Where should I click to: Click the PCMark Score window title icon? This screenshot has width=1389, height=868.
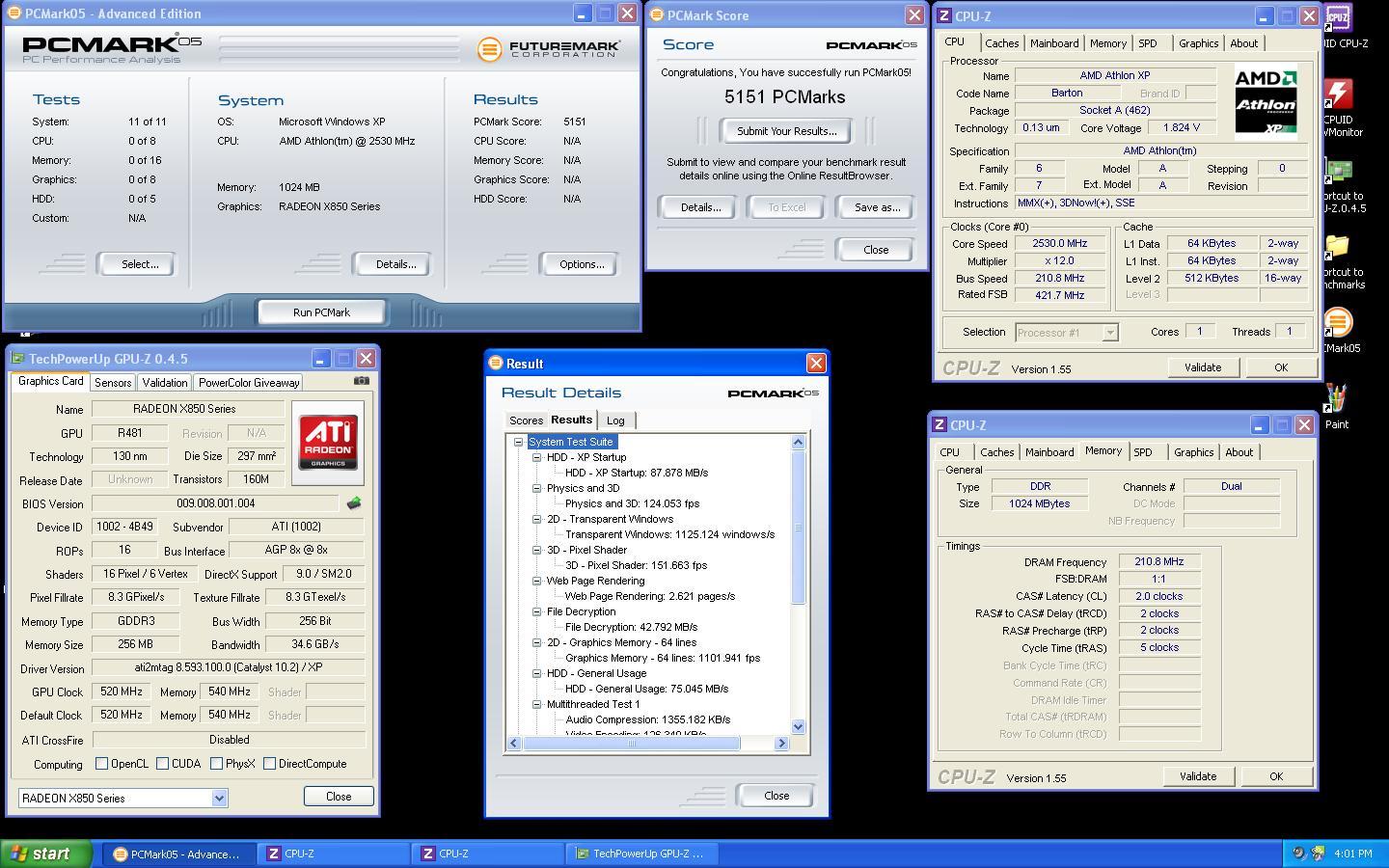[x=657, y=15]
